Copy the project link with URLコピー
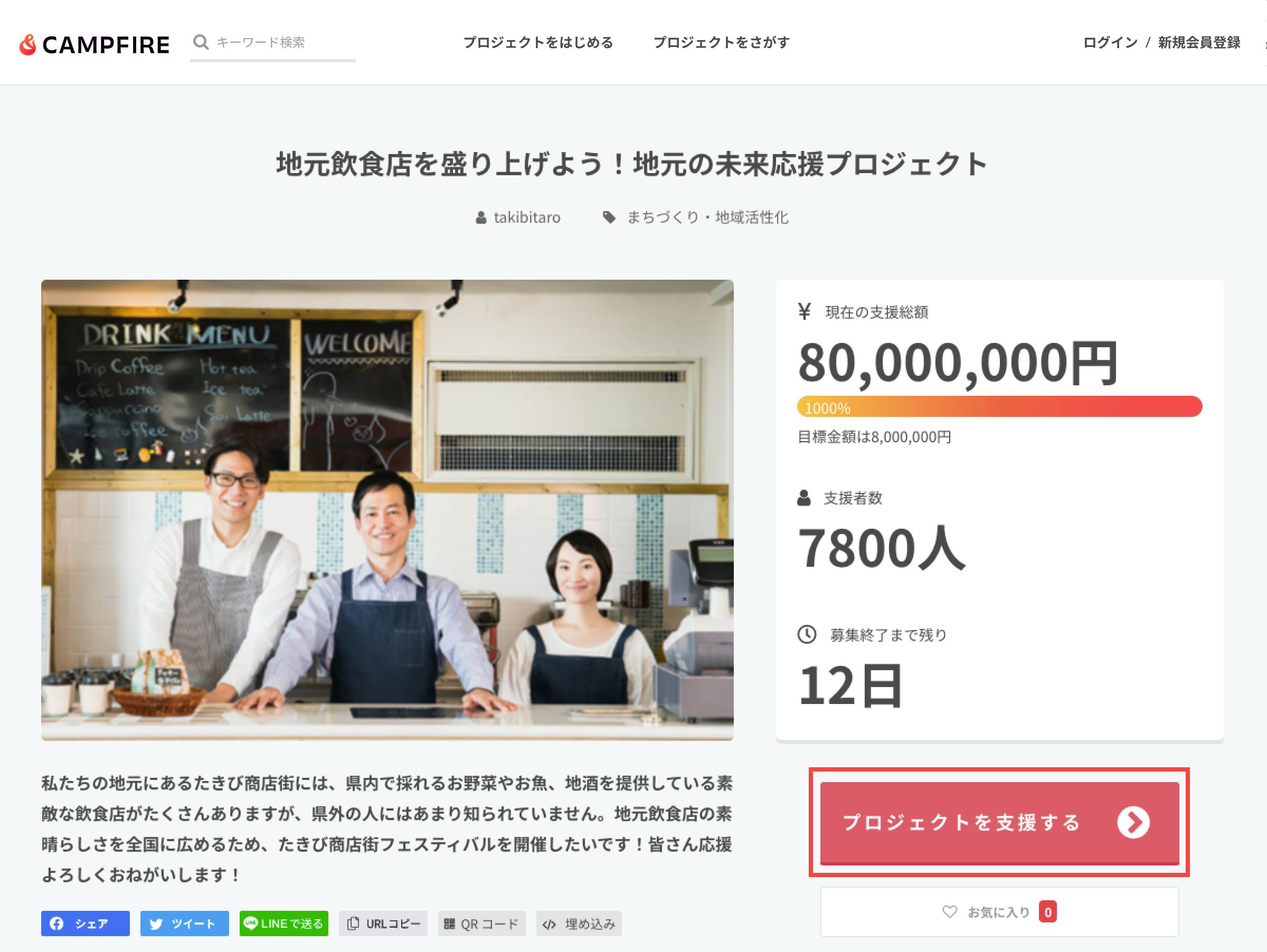 point(383,924)
